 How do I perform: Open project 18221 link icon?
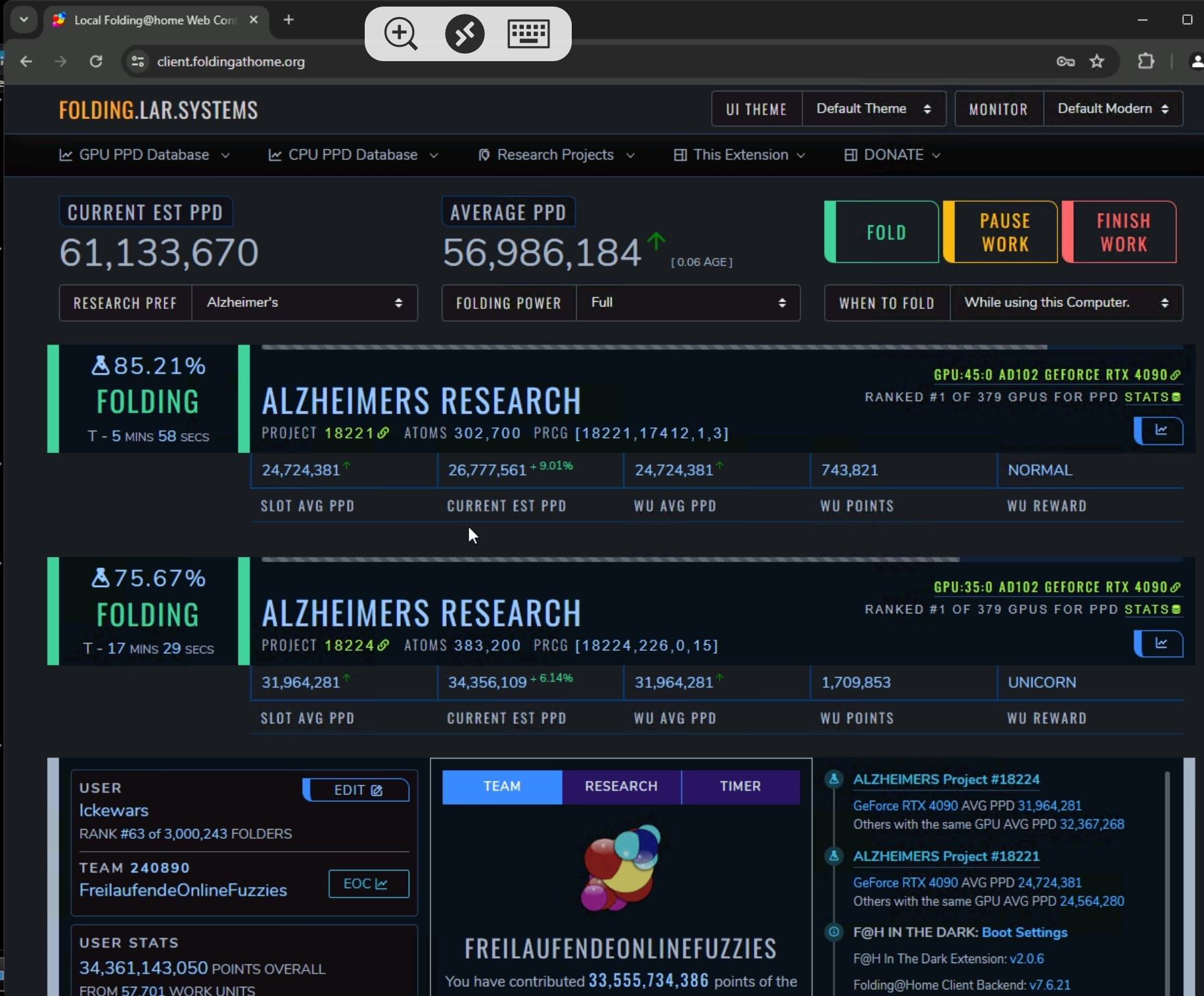383,433
